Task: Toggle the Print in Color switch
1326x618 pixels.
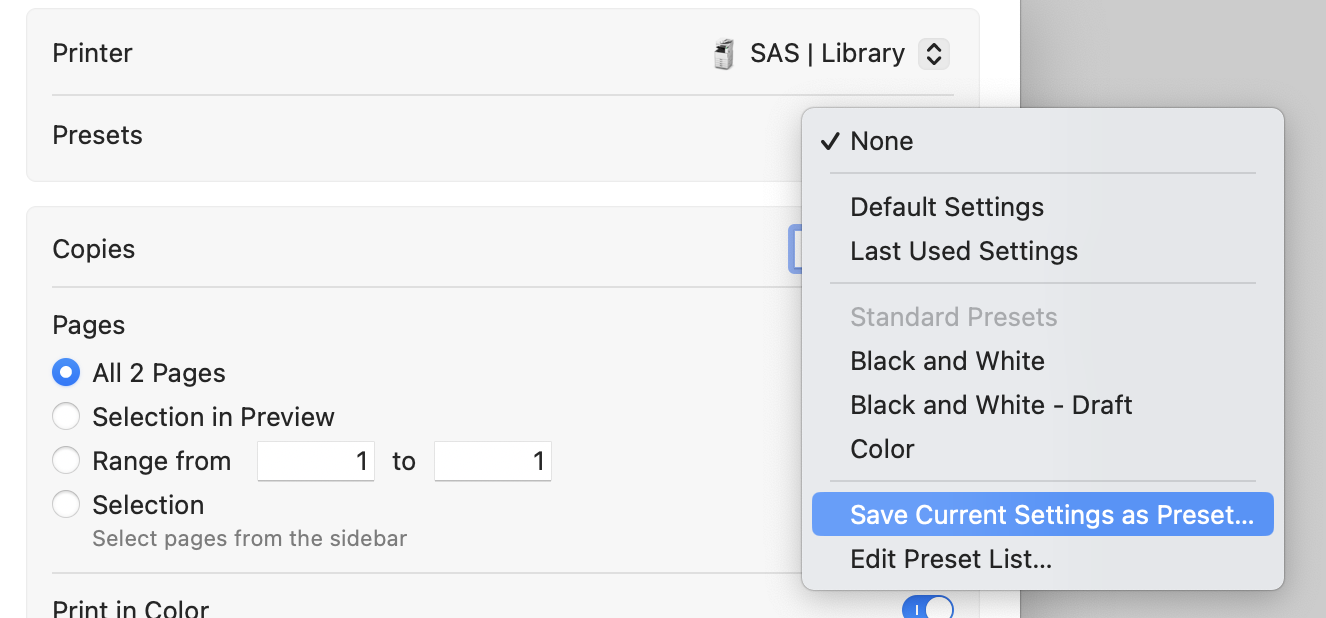Action: click(x=928, y=608)
